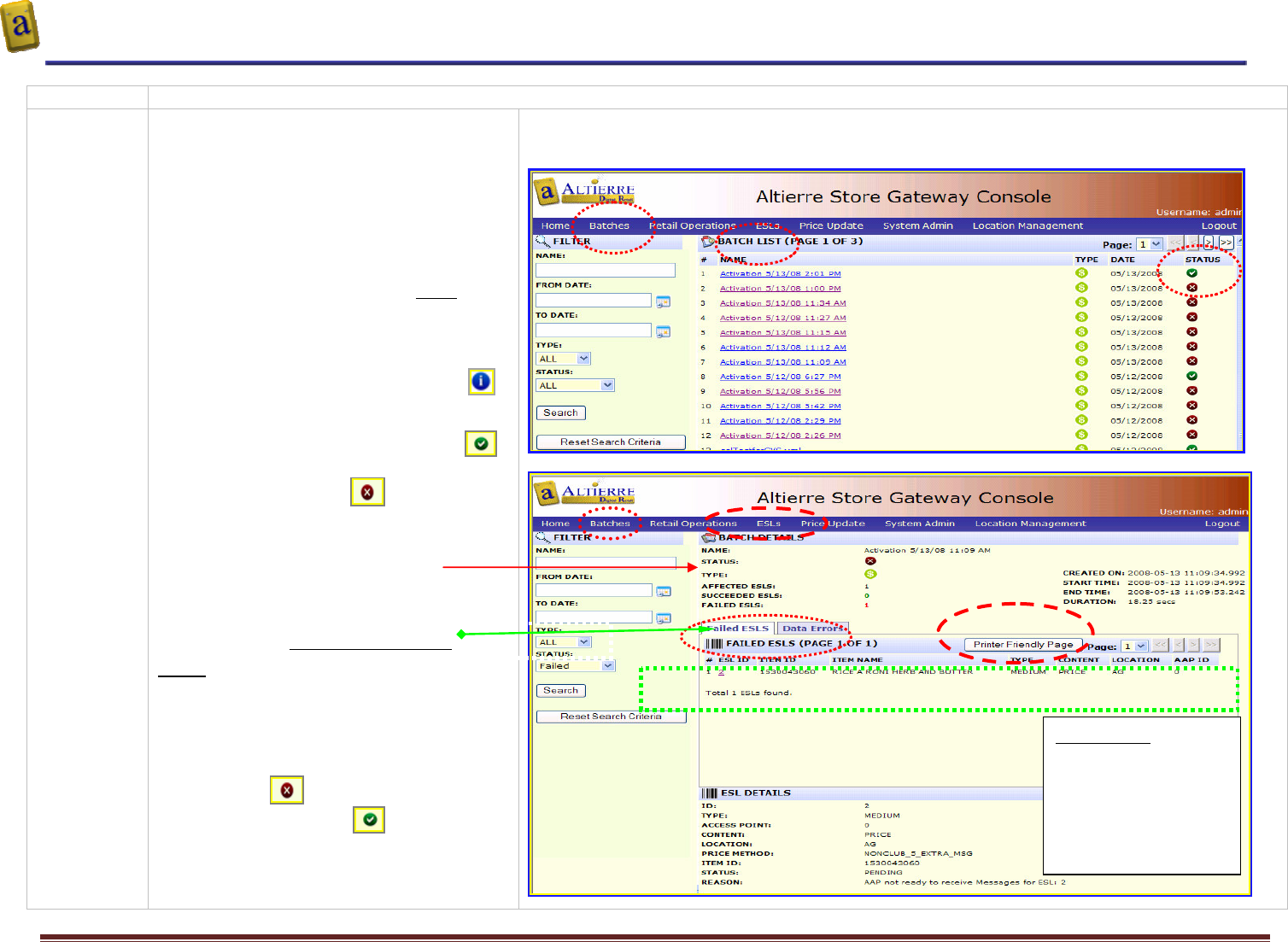
Task: Go to Home on Batch Details console
Action: click(555, 524)
